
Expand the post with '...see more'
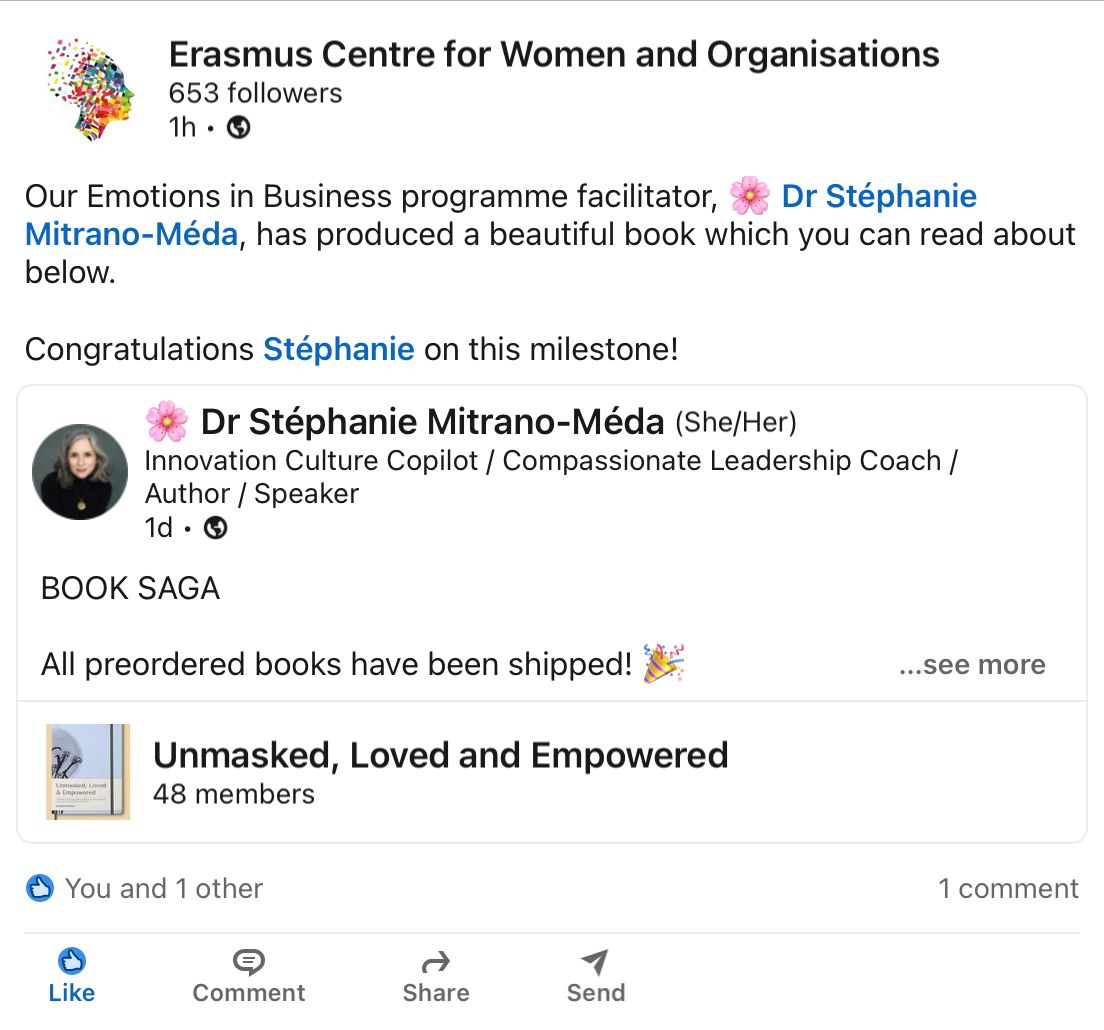(972, 665)
